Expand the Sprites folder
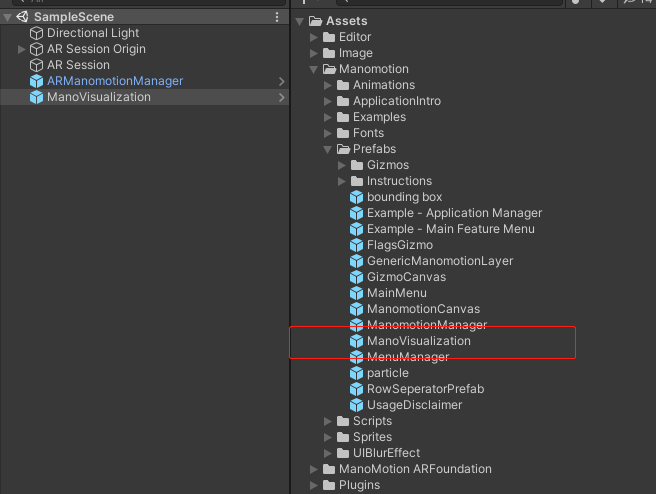The height and width of the screenshot is (494, 656). pyautogui.click(x=328, y=437)
